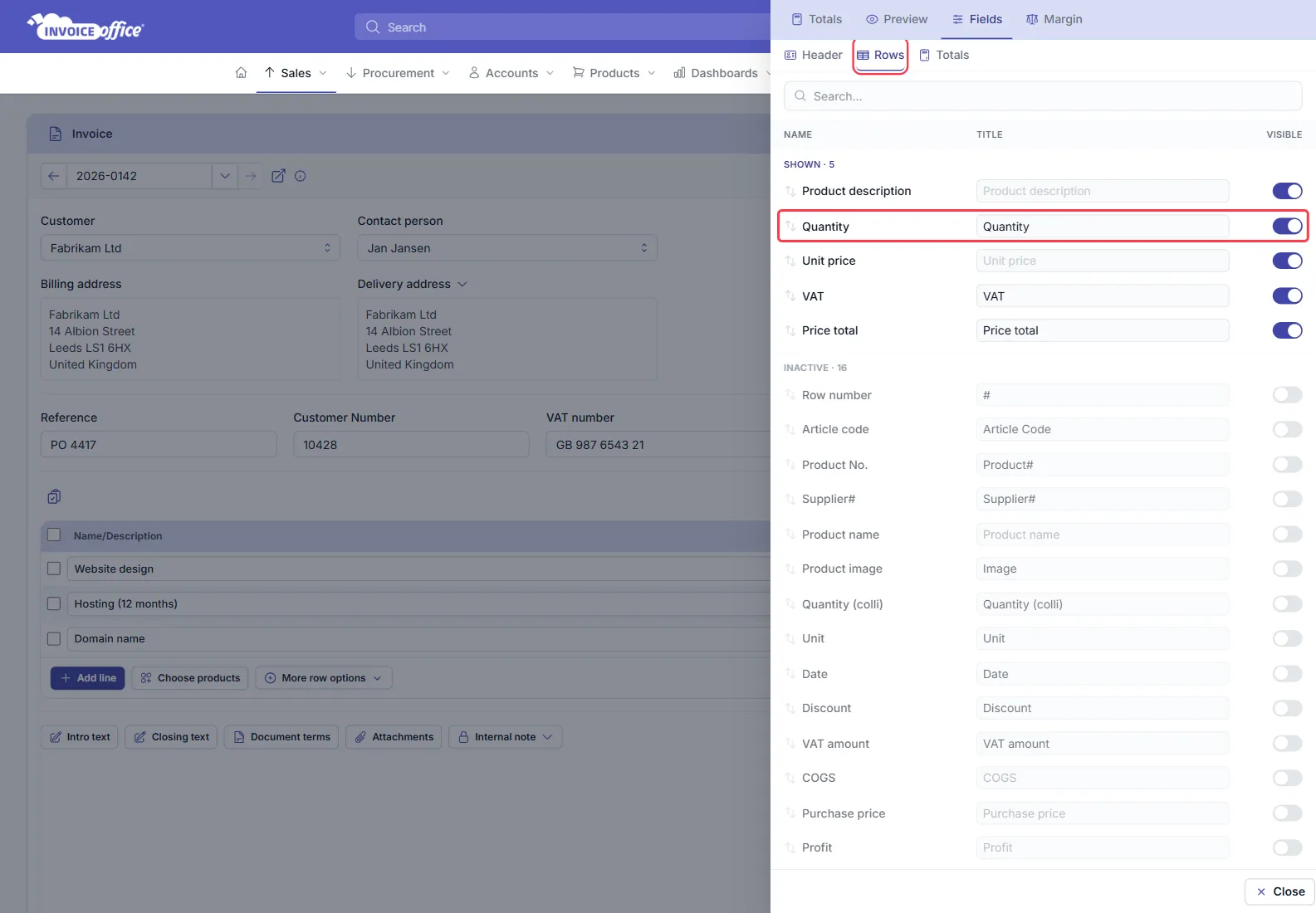1316x913 pixels.
Task: Open More row options dropdown
Action: pyautogui.click(x=324, y=678)
